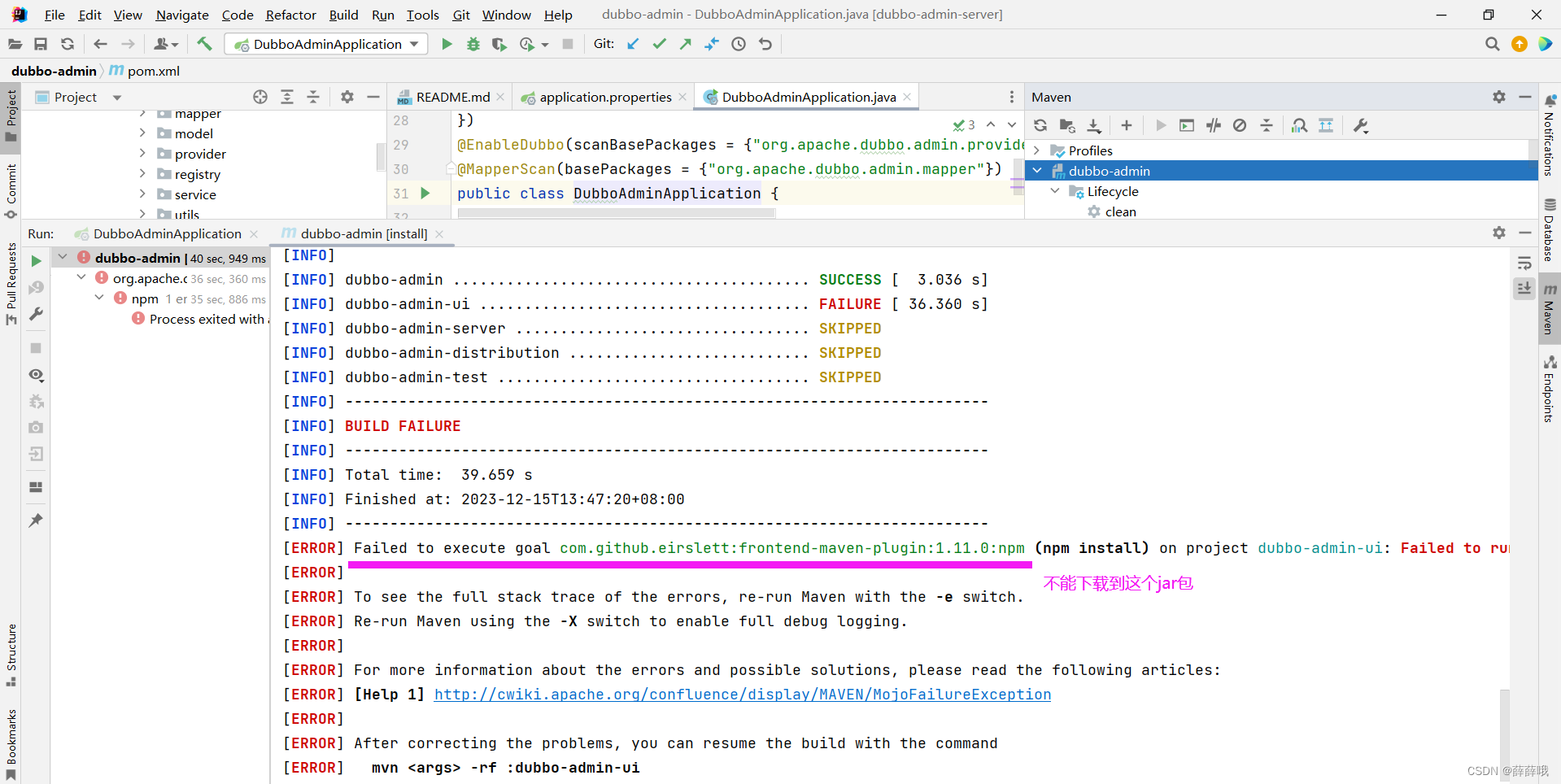Run with coverage from the main toolbar
The image size is (1561, 784).
click(499, 44)
